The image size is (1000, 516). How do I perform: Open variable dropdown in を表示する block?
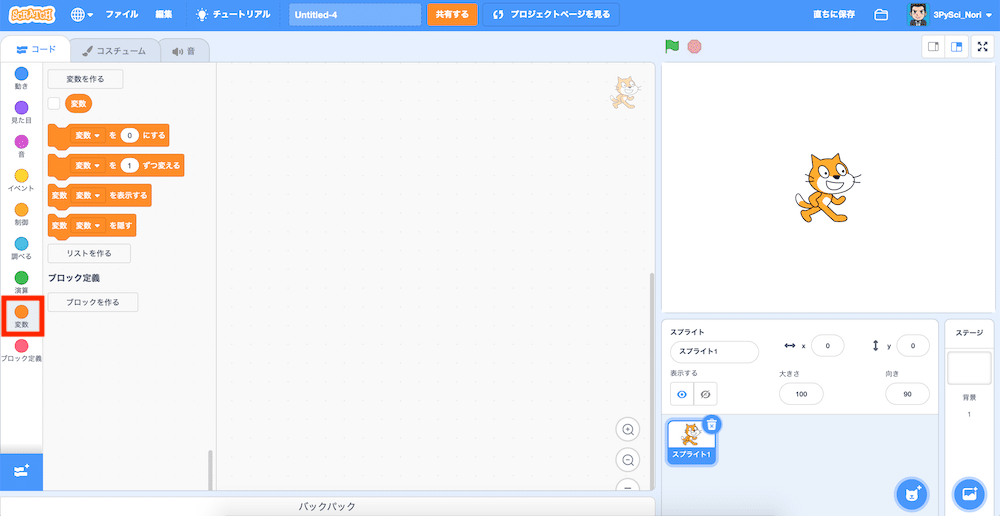[x=88, y=195]
